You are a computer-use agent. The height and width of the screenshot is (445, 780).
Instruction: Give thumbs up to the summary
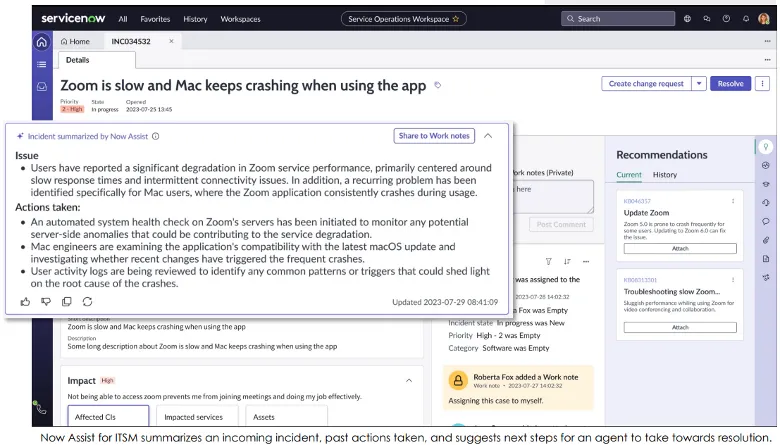click(25, 302)
